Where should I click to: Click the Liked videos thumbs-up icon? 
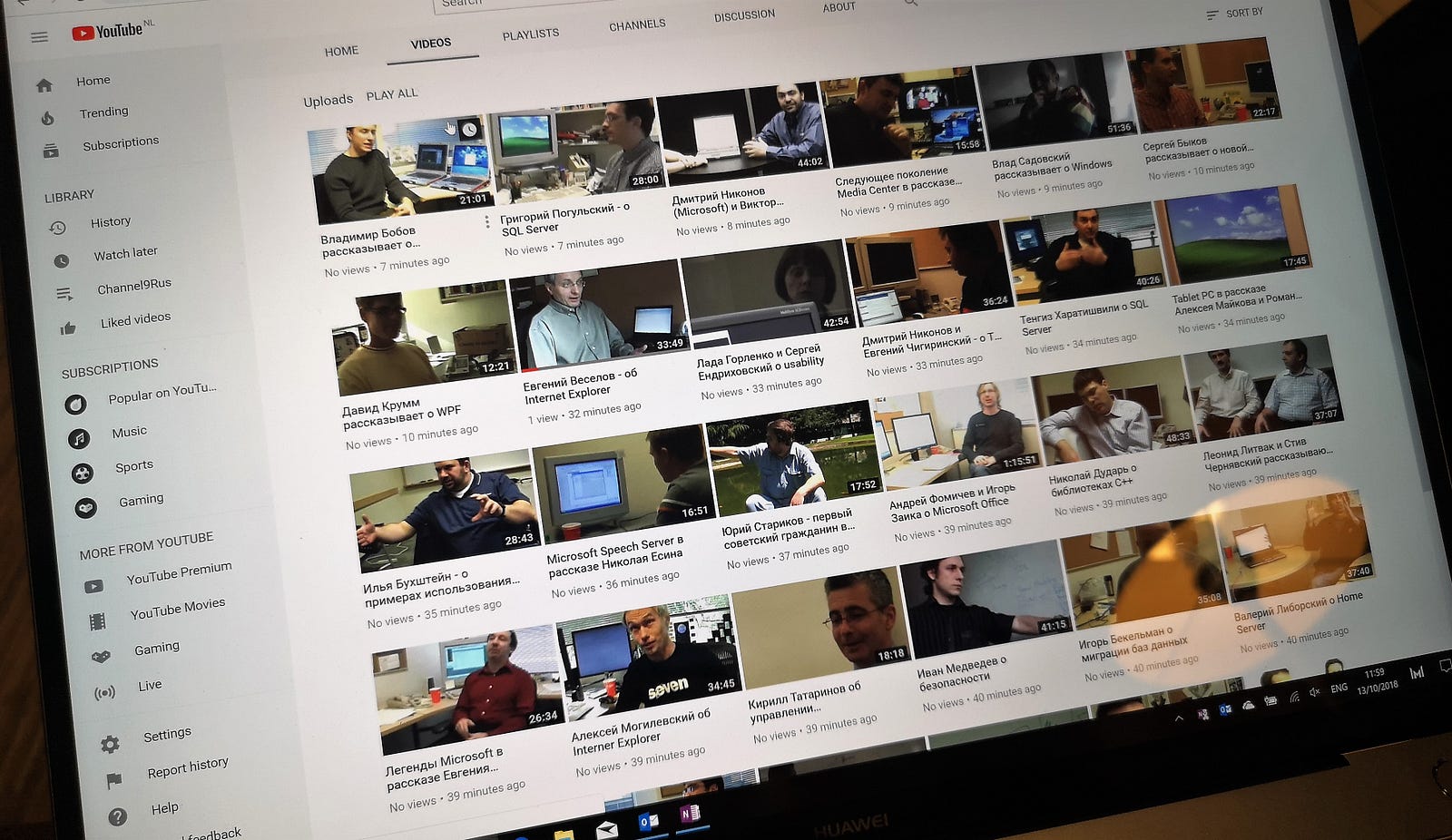click(x=68, y=327)
